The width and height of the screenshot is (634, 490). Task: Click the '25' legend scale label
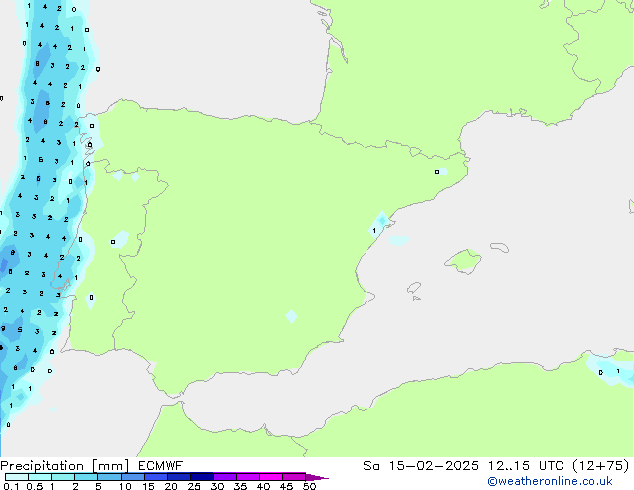click(x=194, y=486)
